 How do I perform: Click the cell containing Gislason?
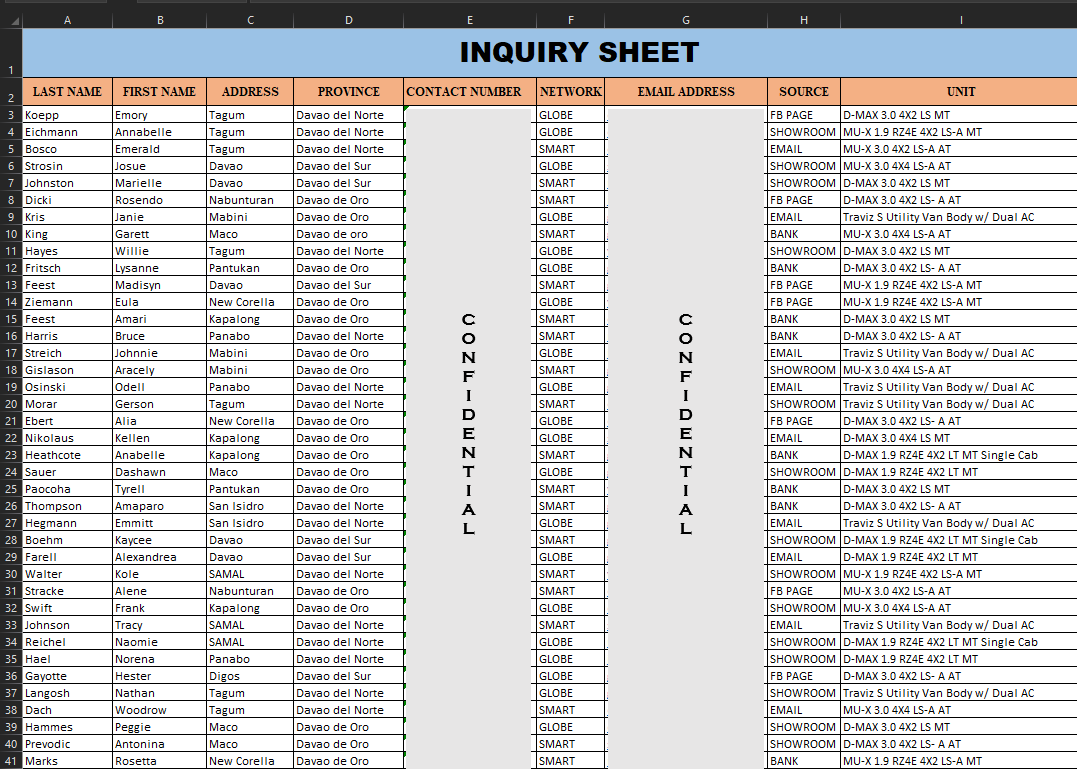tap(67, 370)
